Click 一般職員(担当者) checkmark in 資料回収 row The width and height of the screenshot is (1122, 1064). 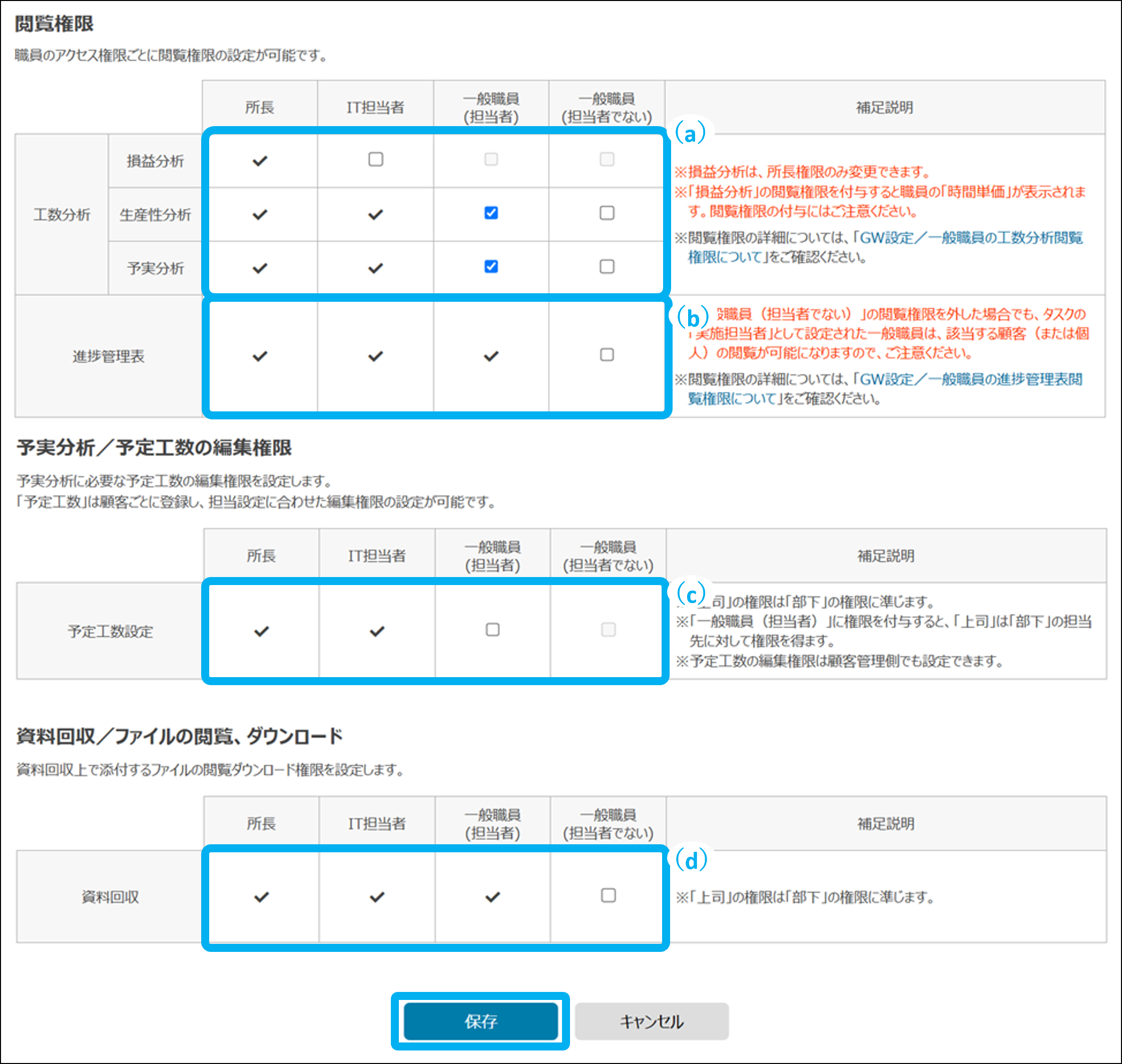click(492, 897)
